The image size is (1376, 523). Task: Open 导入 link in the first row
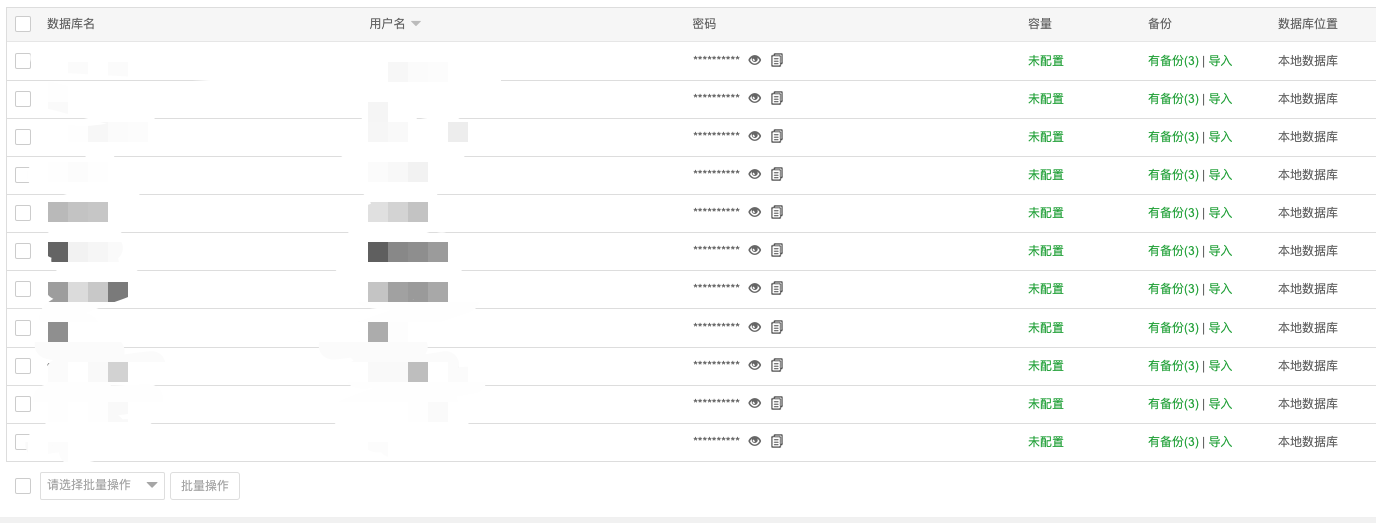1220,61
